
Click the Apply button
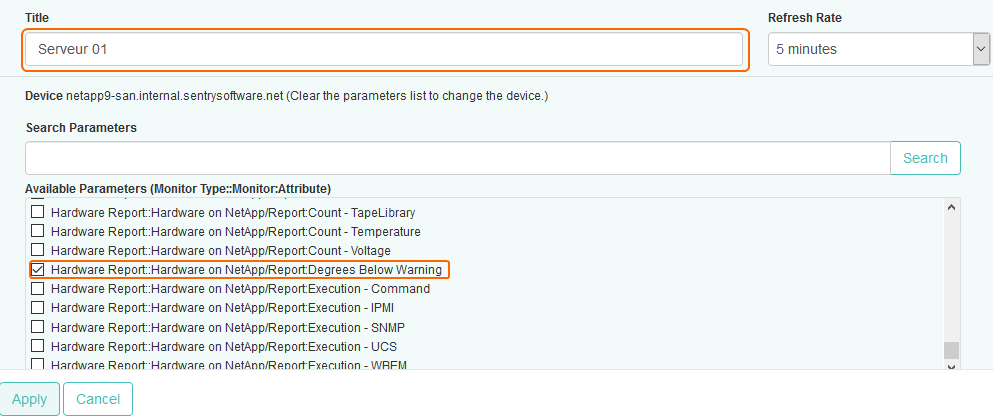(x=29, y=399)
